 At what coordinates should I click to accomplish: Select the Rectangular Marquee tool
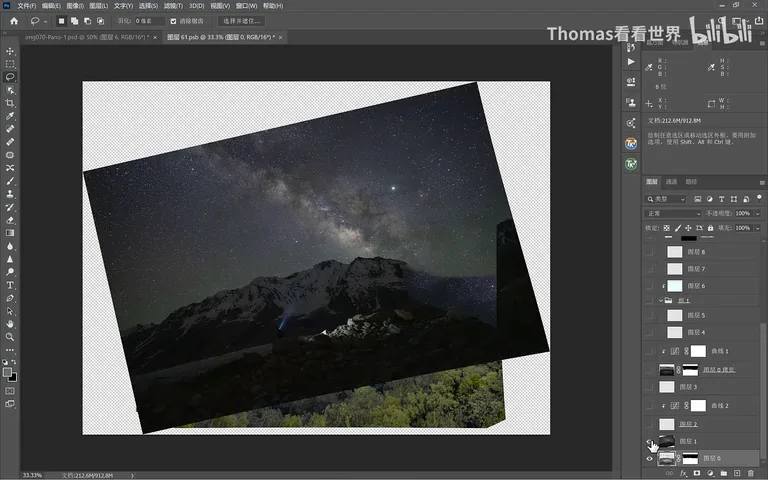coord(10,64)
